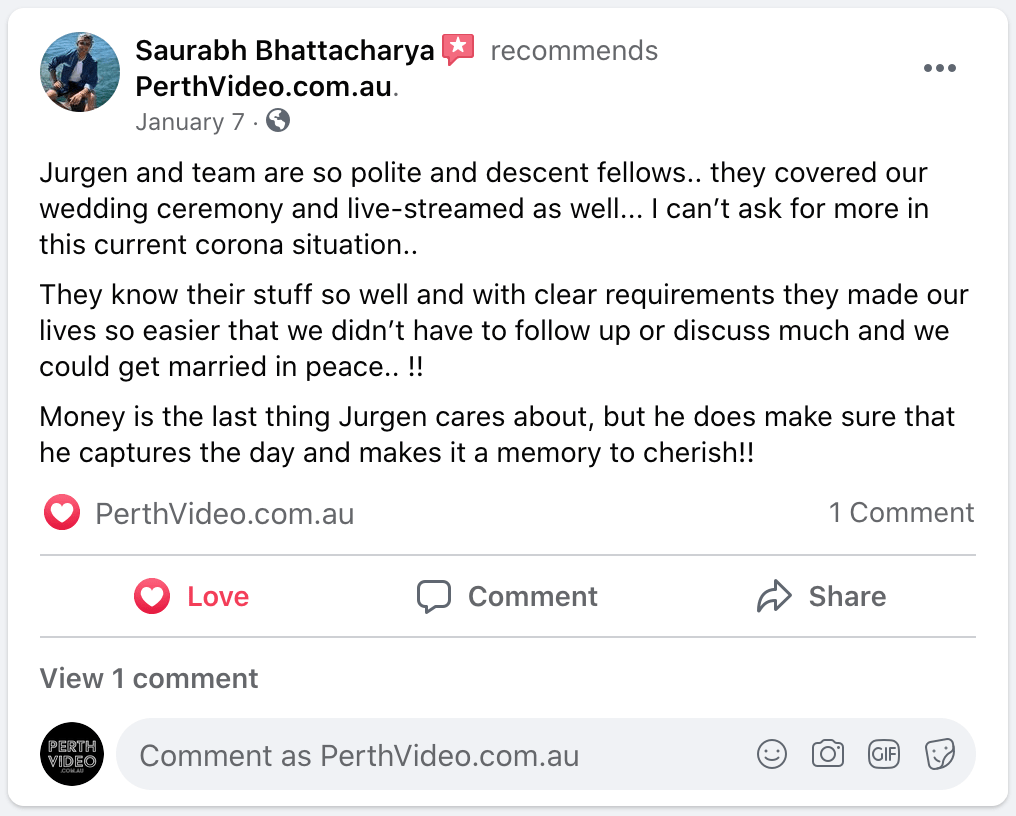This screenshot has width=1016, height=816.
Task: Click the globe public-audience icon
Action: (x=278, y=121)
